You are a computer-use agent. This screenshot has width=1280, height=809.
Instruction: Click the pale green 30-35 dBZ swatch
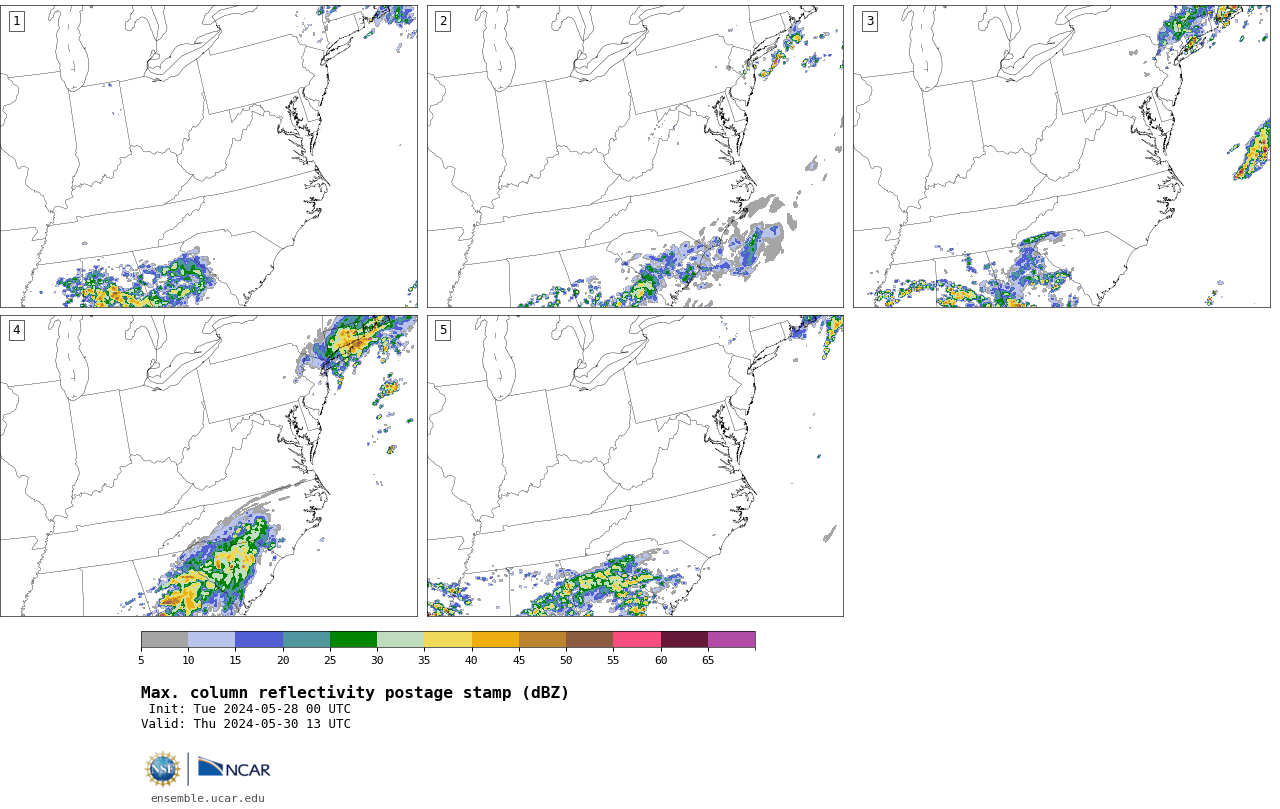pos(400,640)
